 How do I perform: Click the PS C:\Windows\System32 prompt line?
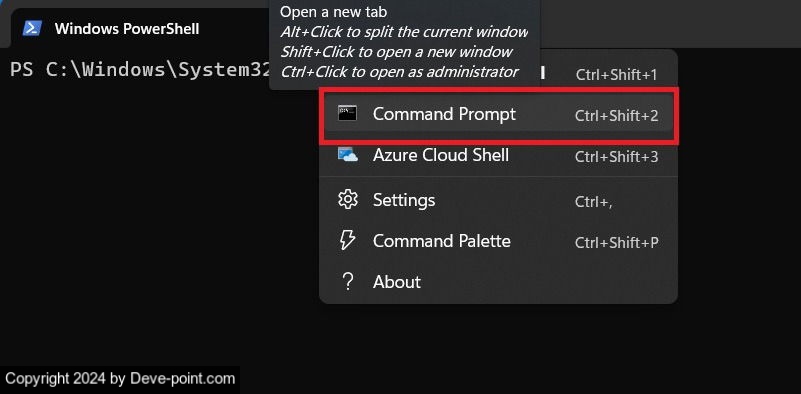coord(140,69)
